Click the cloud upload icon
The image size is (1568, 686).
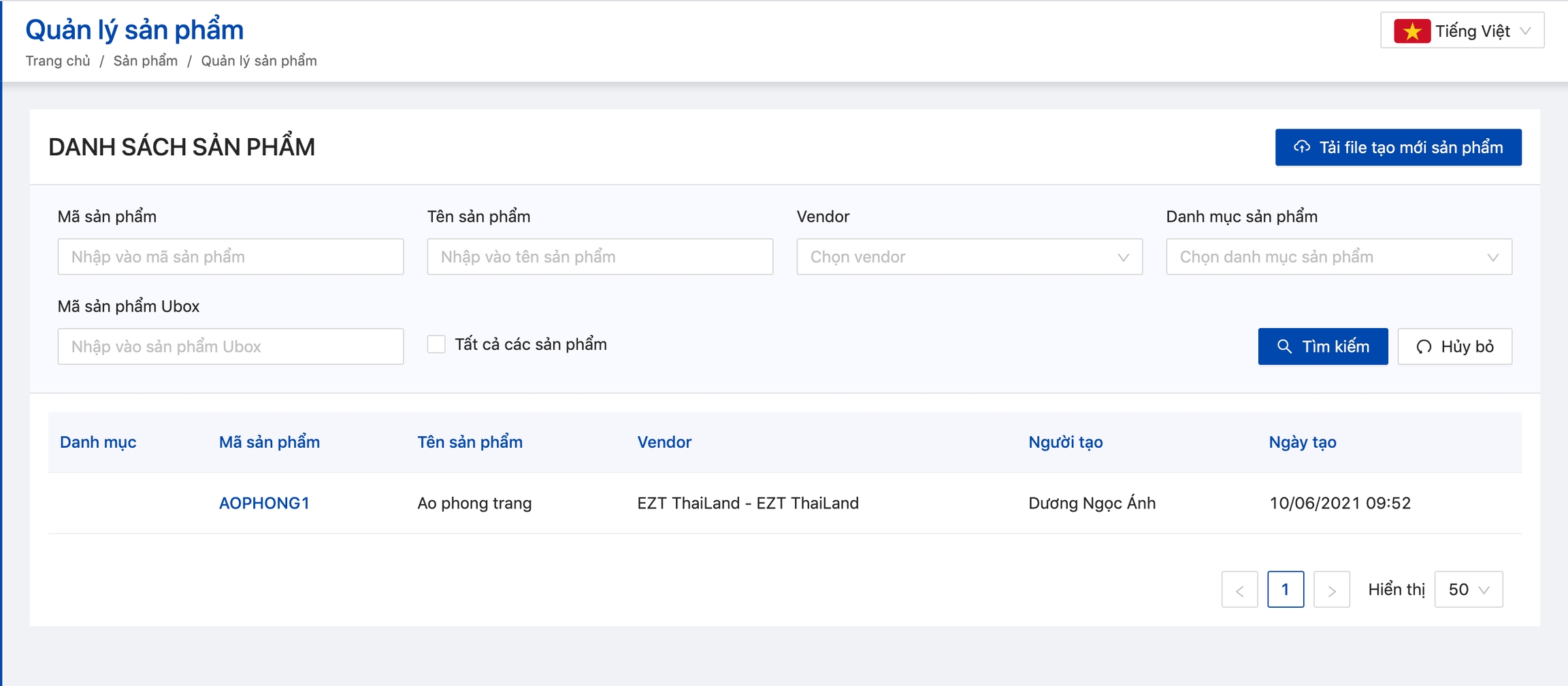[1301, 147]
